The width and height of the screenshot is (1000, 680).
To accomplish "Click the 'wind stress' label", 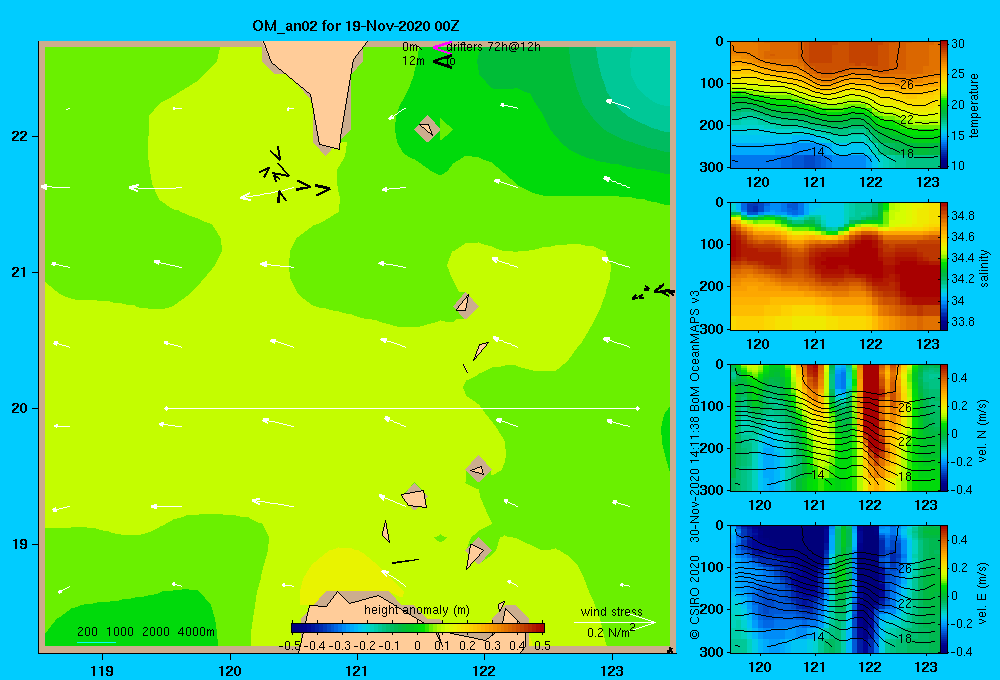I will click(x=612, y=611).
